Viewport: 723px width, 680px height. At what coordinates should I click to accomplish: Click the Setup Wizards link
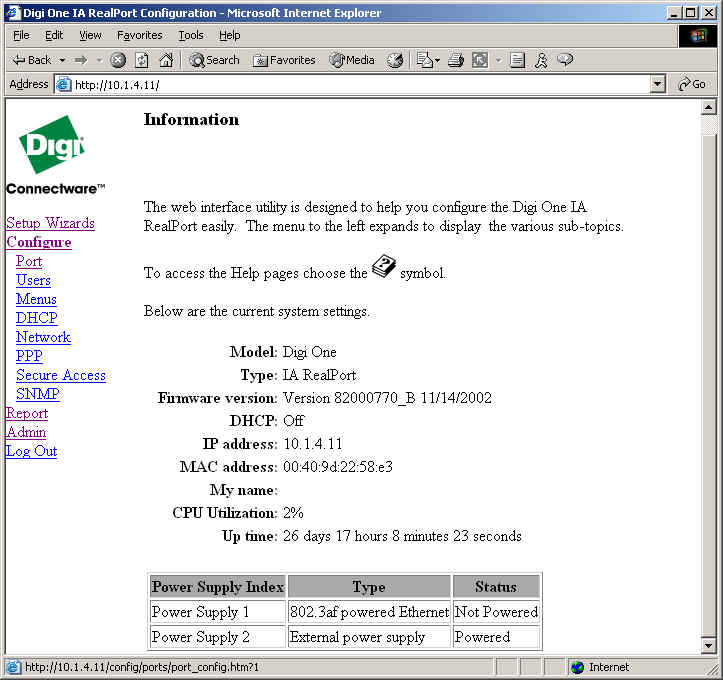click(50, 223)
